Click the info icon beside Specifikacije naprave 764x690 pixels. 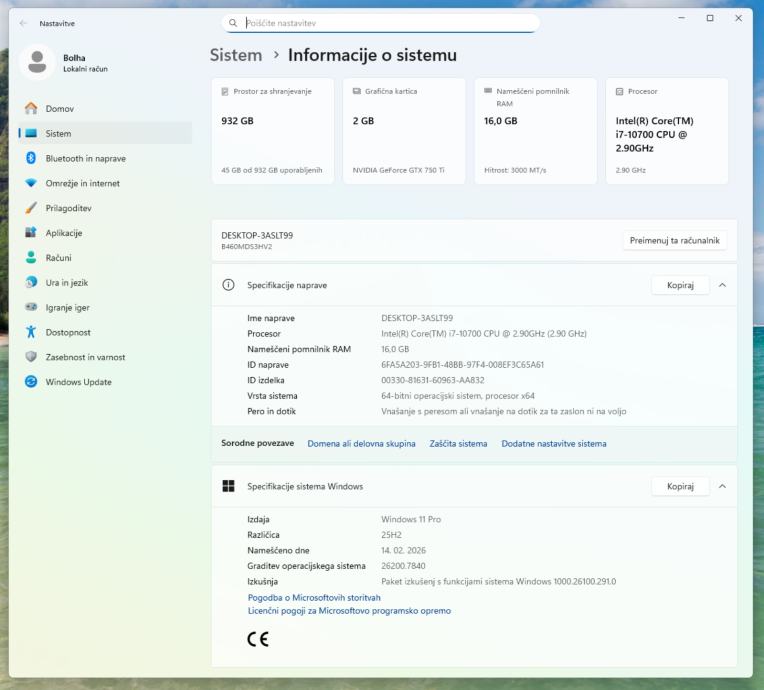point(228,285)
